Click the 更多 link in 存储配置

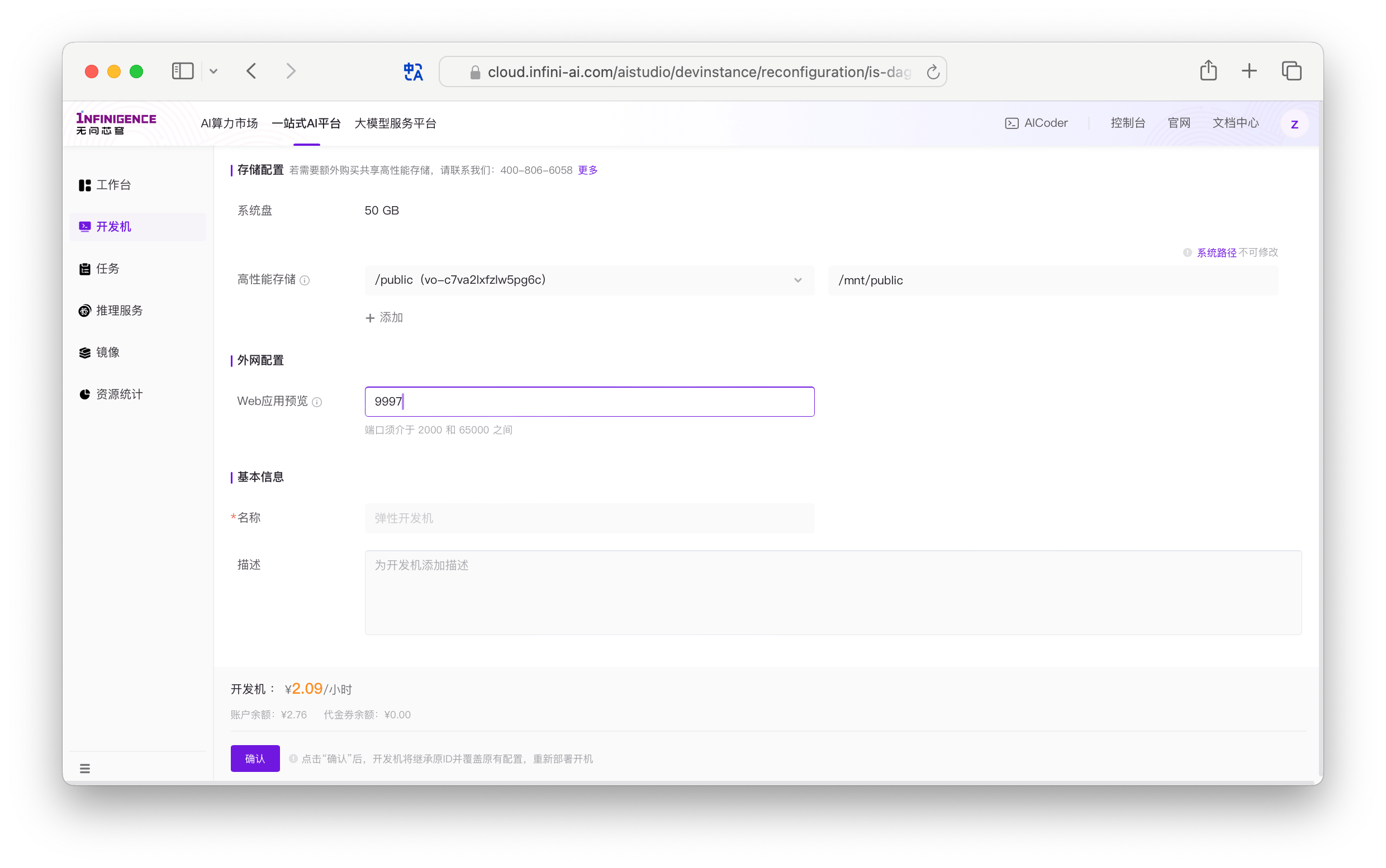pyautogui.click(x=587, y=170)
